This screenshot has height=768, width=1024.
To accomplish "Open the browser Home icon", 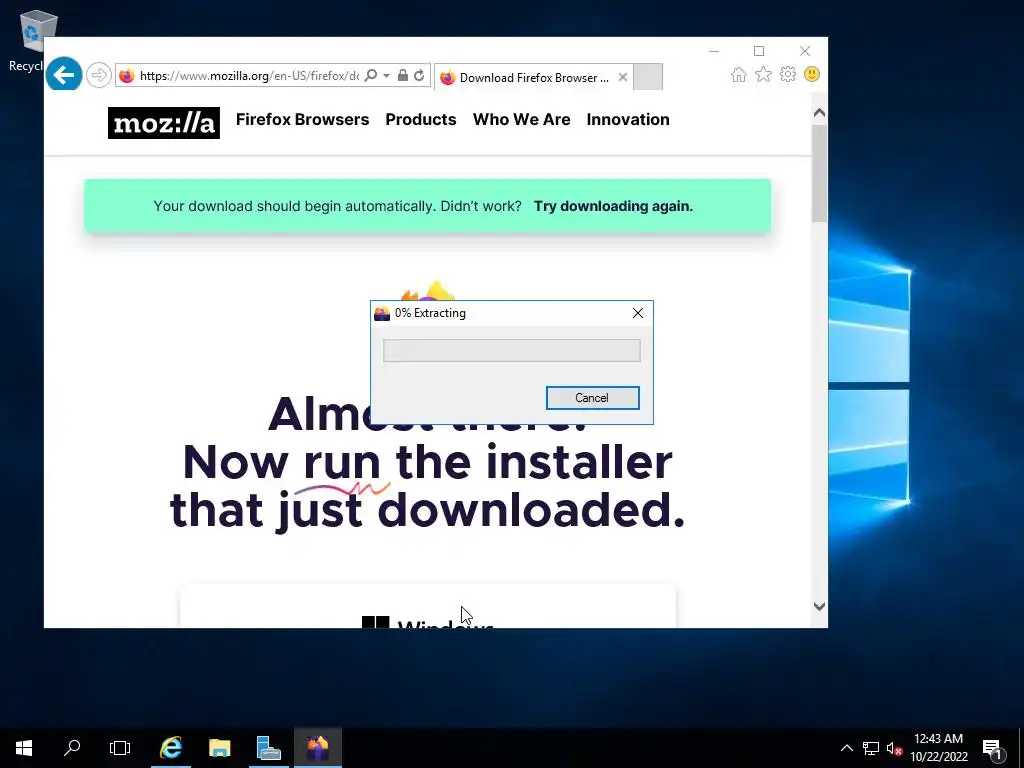I will pos(739,74).
